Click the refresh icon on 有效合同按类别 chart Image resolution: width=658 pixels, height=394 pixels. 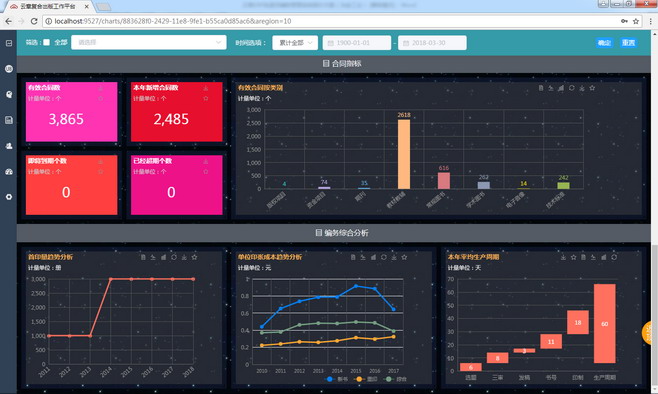click(x=572, y=88)
